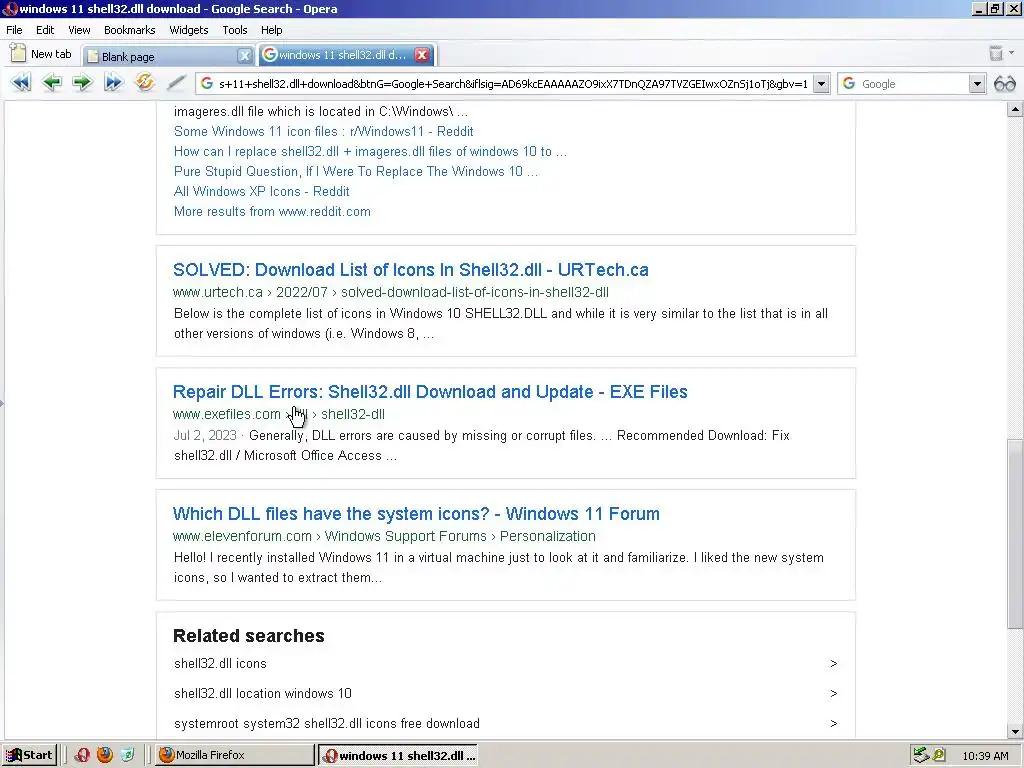Expand the closed tabs trash dropdown arrow
Viewport: 1024px width, 768px height.
1012,53
